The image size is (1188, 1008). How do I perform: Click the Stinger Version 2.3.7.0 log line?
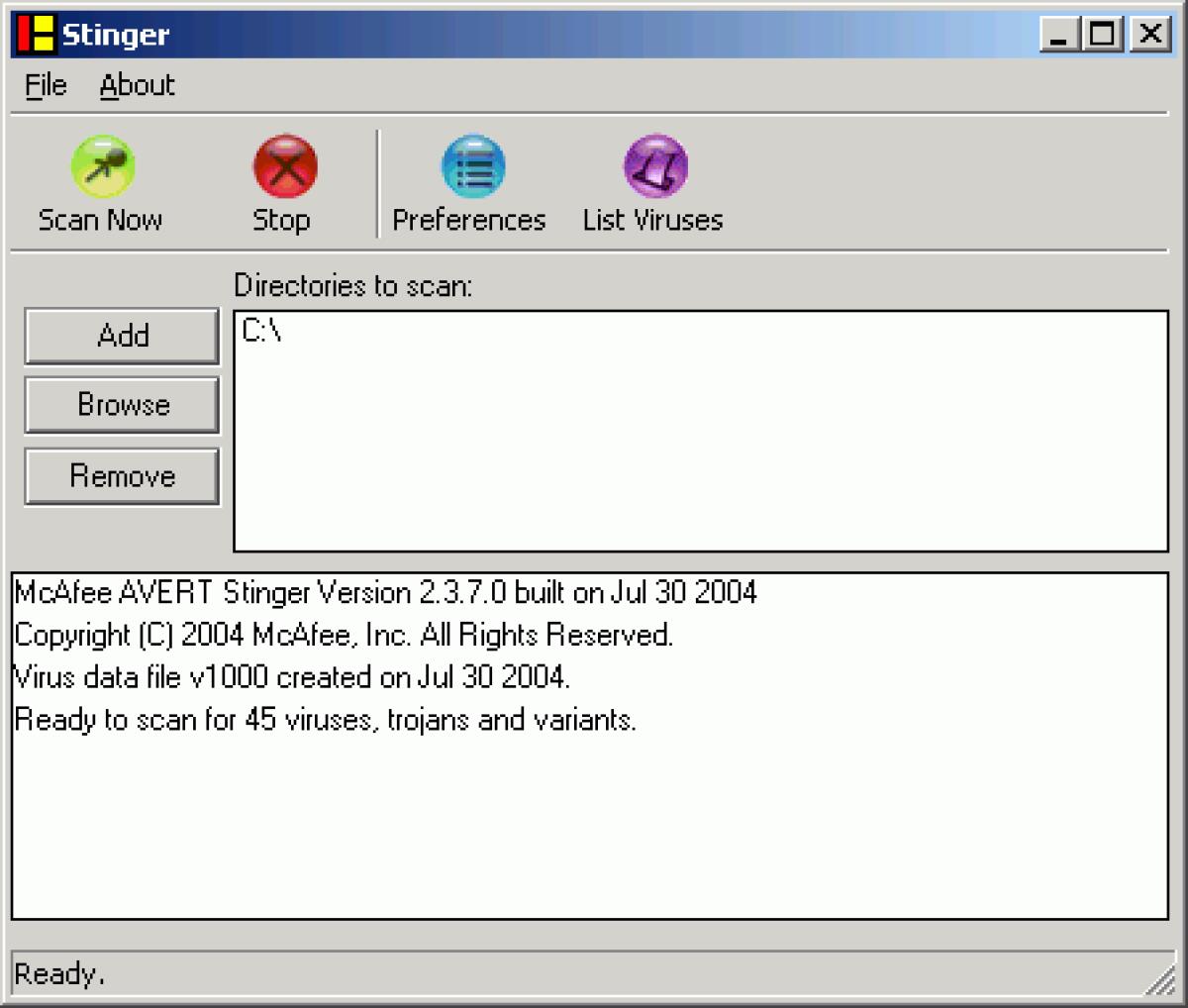pyautogui.click(x=385, y=593)
